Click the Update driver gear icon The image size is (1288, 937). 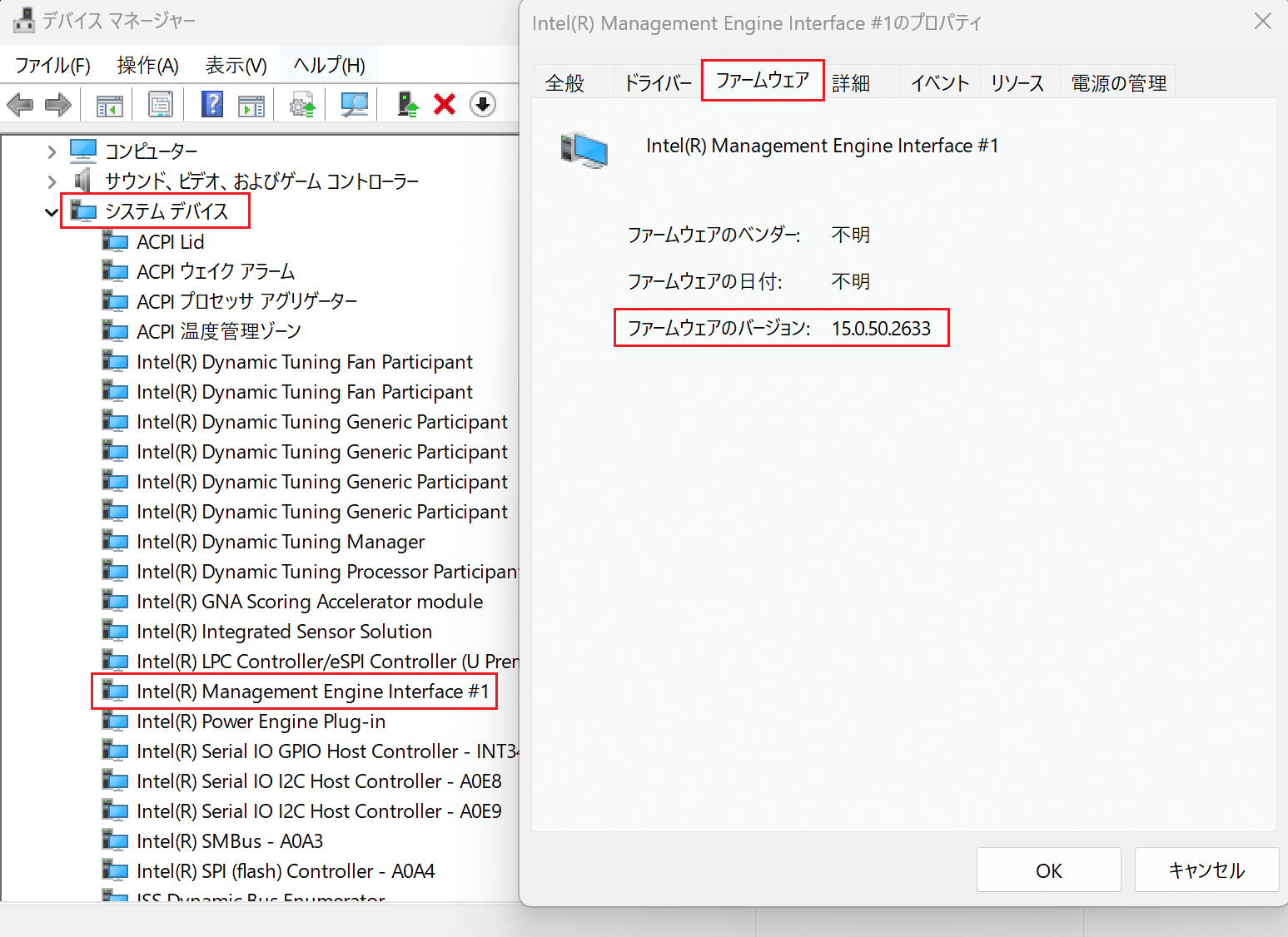pyautogui.click(x=303, y=105)
